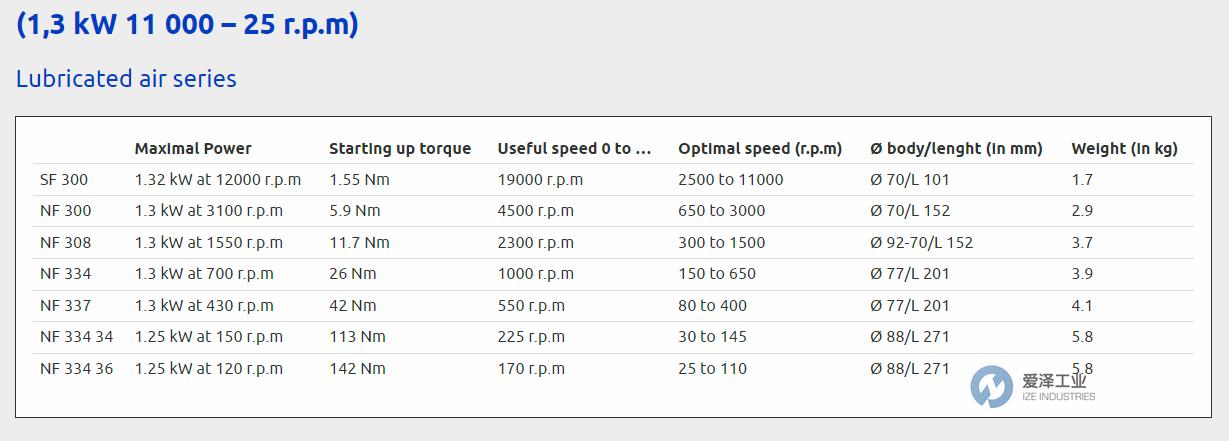Image resolution: width=1229 pixels, height=441 pixels.
Task: Click the Lubricated air series heading
Action: point(126,78)
